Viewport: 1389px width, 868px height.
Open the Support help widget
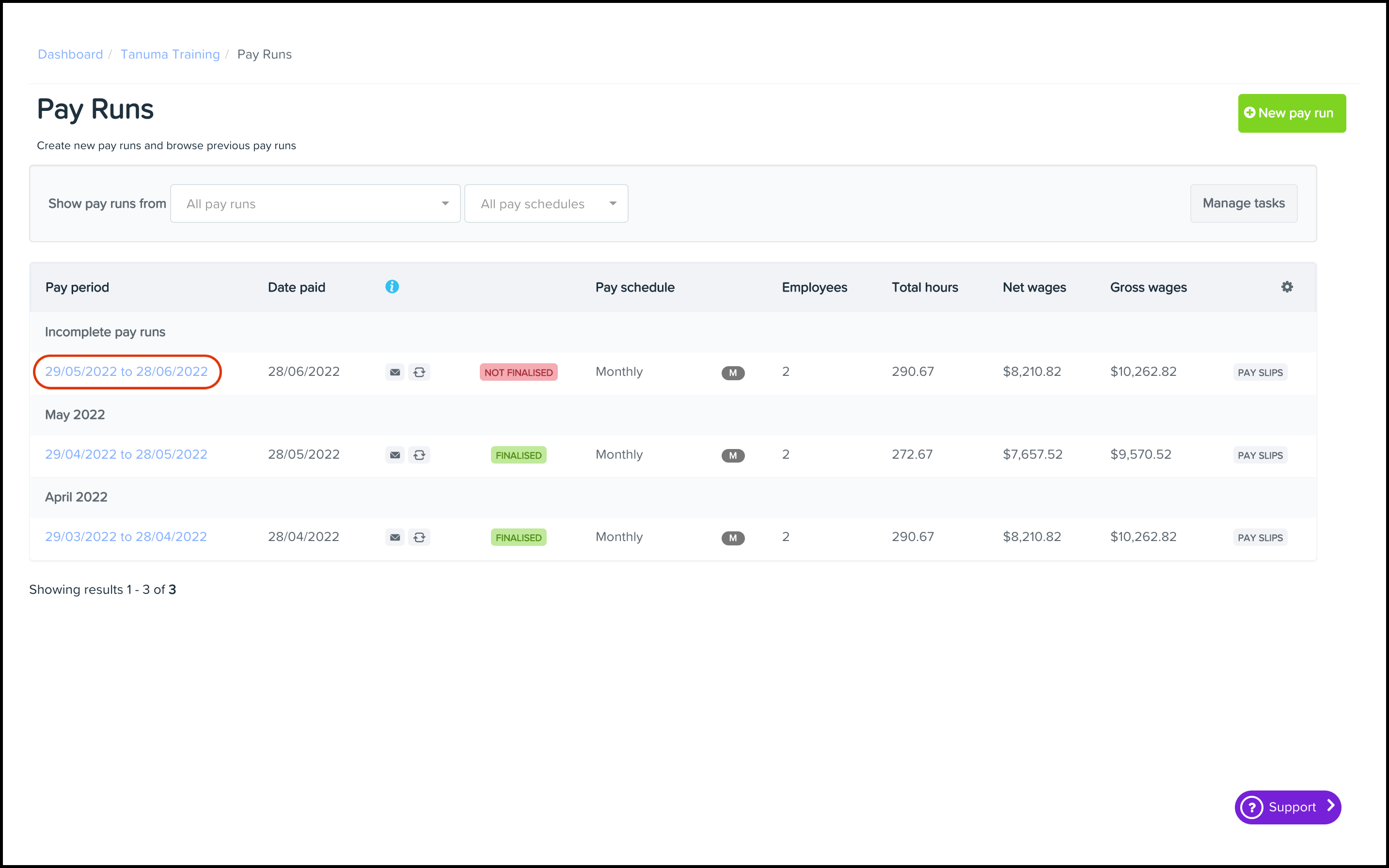point(1287,807)
